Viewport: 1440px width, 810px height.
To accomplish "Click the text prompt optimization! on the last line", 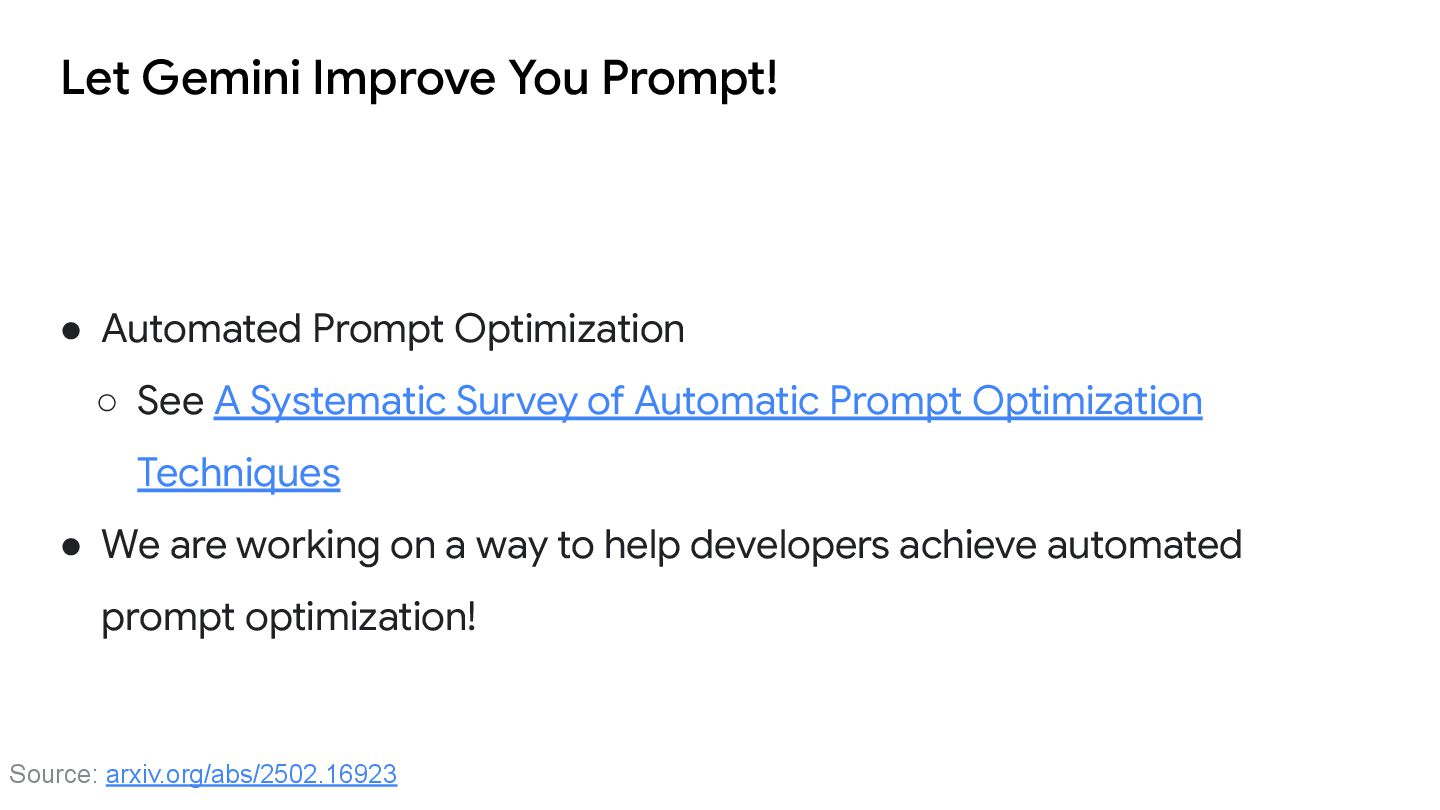I will (289, 617).
